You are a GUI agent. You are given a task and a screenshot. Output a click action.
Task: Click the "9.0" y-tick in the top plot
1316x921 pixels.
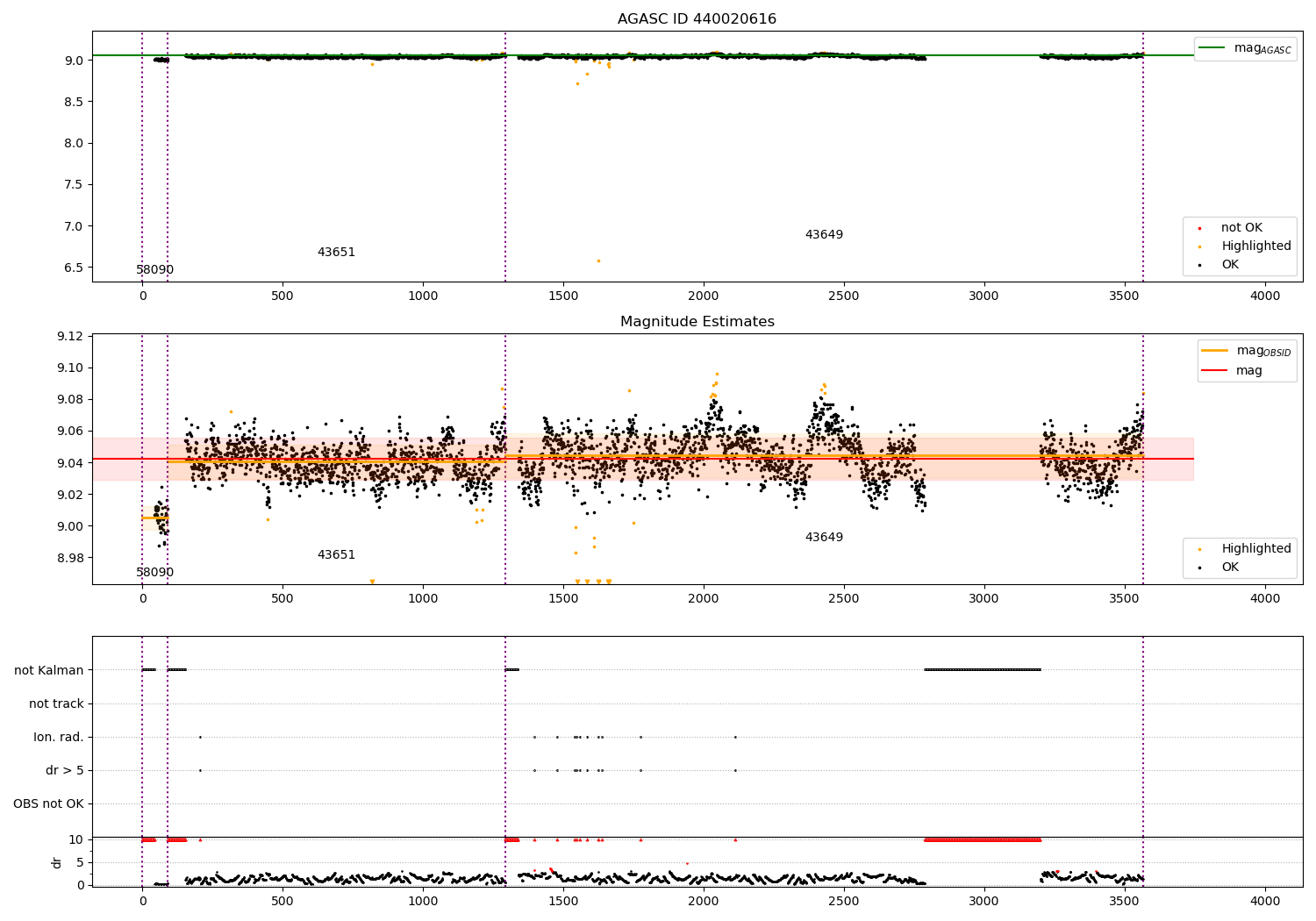pyautogui.click(x=74, y=60)
